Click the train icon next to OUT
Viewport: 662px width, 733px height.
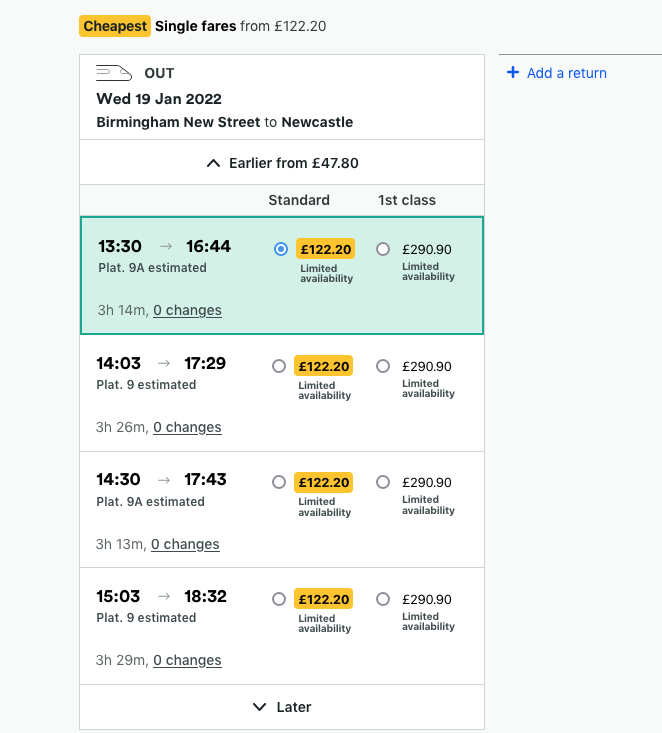(114, 73)
